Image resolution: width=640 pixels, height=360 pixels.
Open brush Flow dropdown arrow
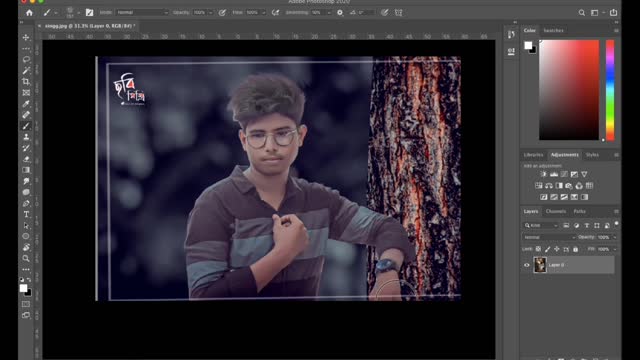coord(263,13)
